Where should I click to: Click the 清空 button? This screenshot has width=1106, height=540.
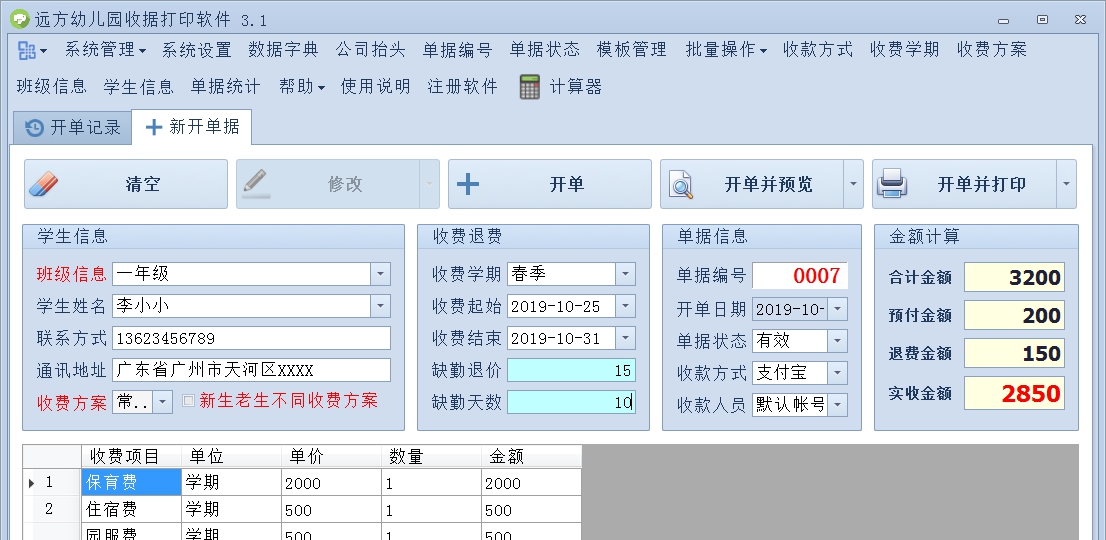pyautogui.click(x=126, y=184)
